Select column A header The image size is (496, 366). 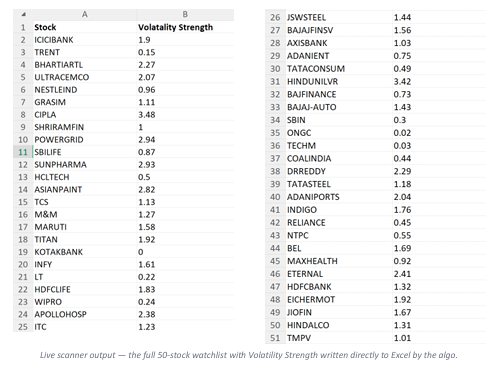[85, 14]
